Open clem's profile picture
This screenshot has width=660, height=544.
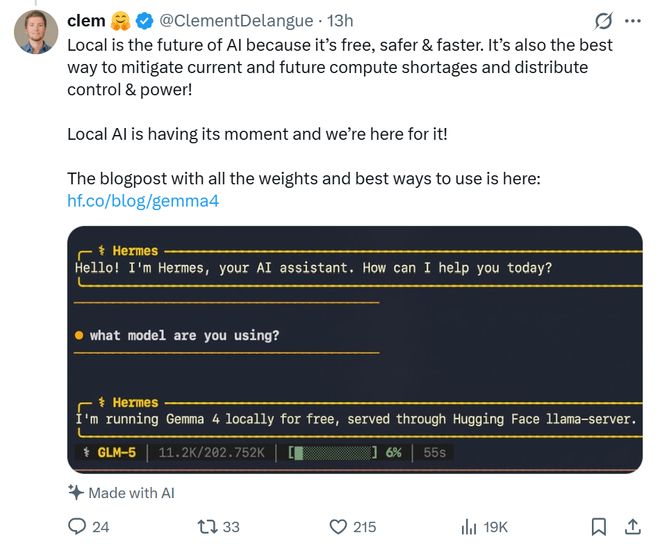[35, 34]
